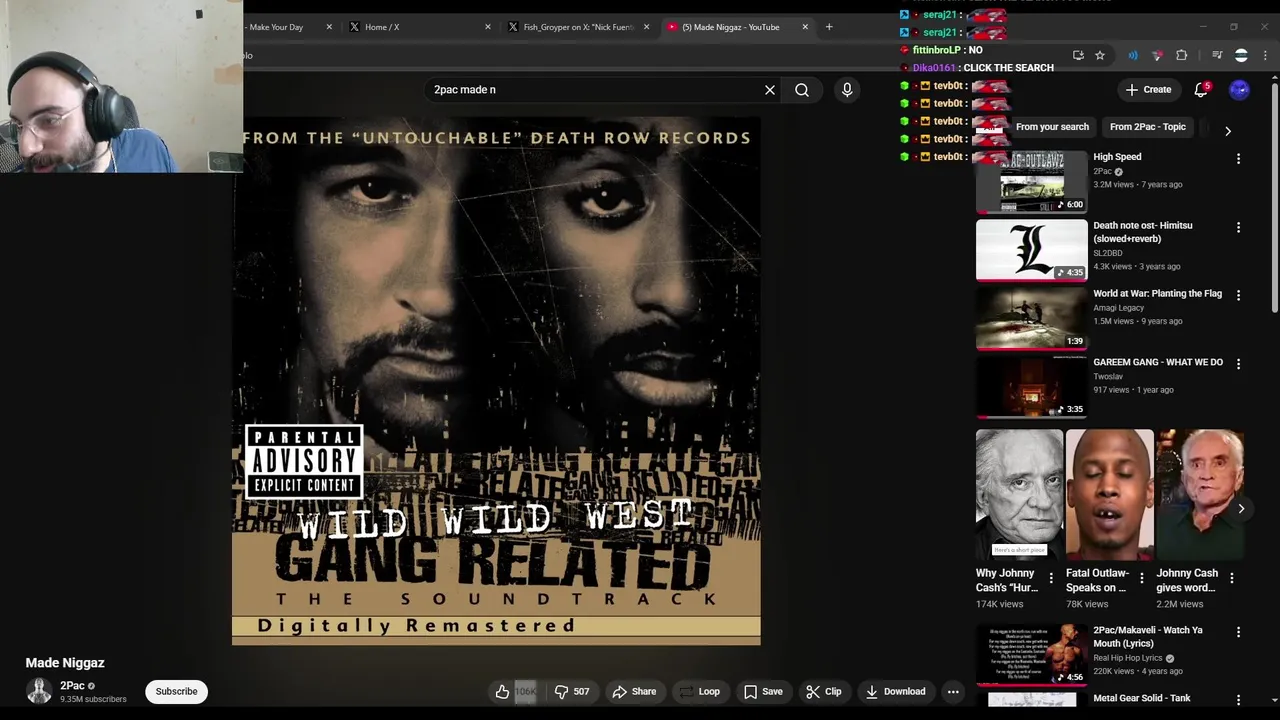Close the Fish_Groyper on X tab

(x=646, y=27)
